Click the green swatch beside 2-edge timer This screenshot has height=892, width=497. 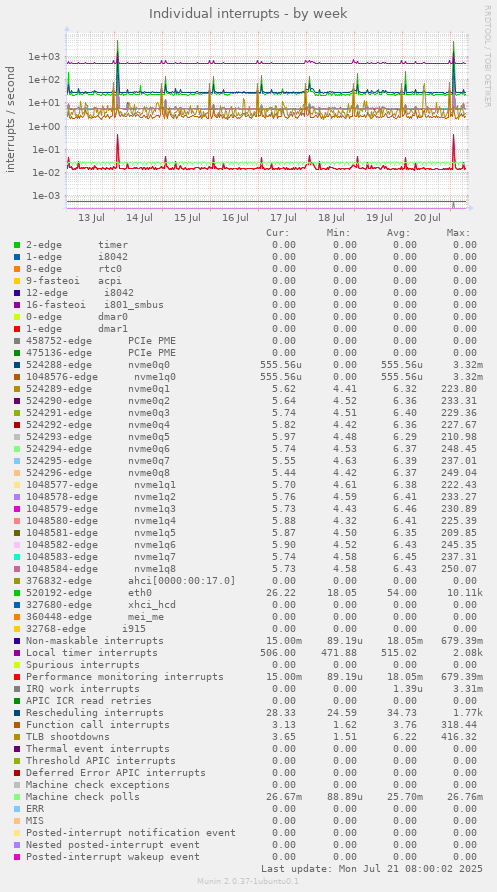click(x=17, y=245)
